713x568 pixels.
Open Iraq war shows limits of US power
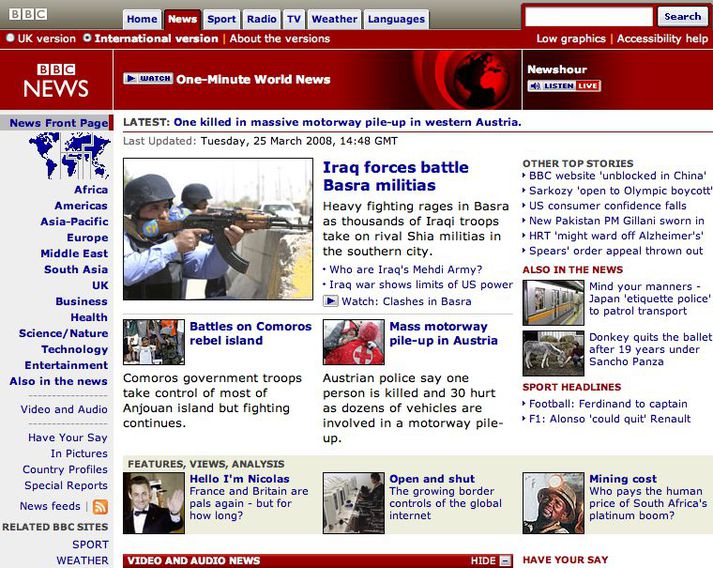click(421, 285)
